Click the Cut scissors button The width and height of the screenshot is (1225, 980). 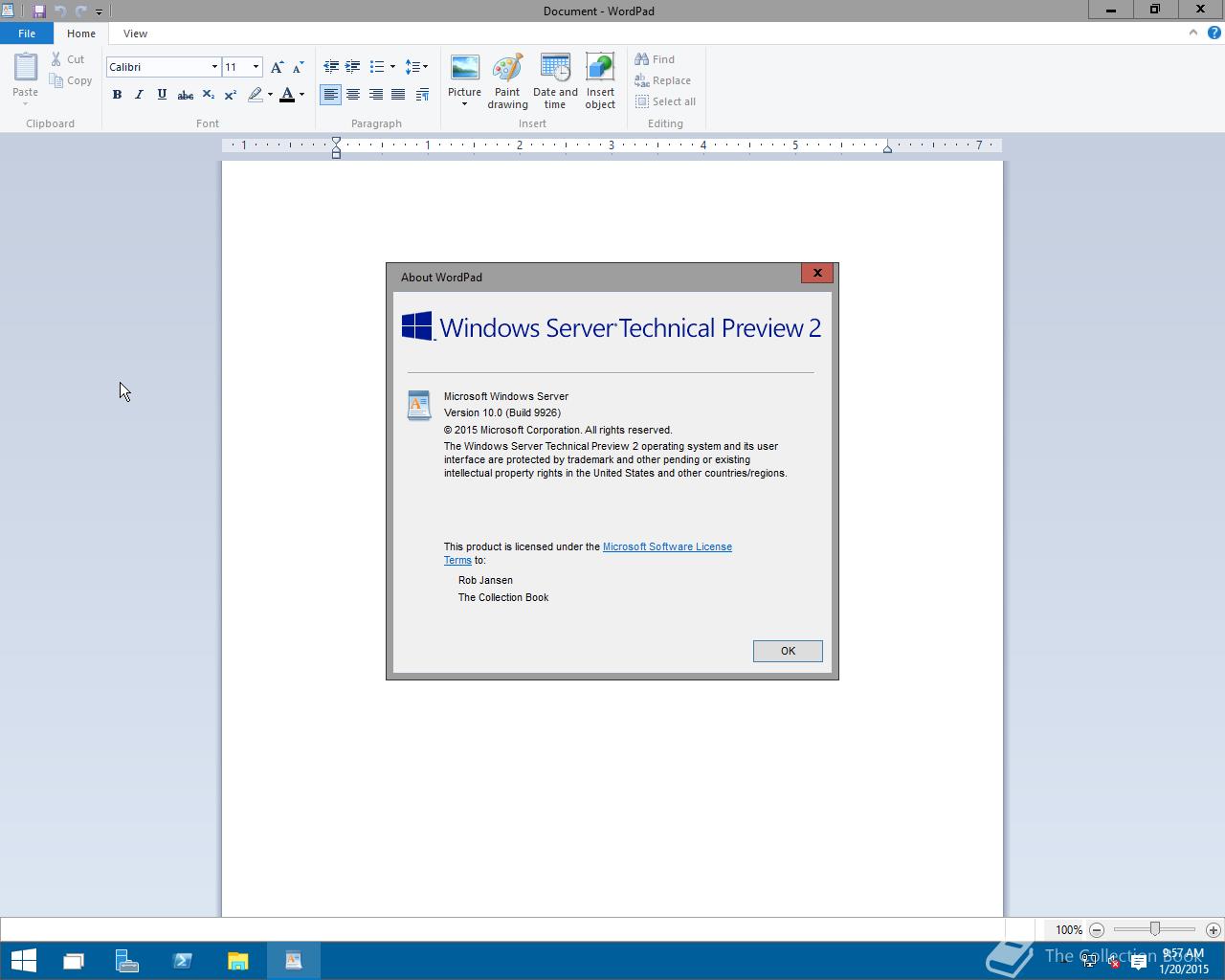point(68,59)
